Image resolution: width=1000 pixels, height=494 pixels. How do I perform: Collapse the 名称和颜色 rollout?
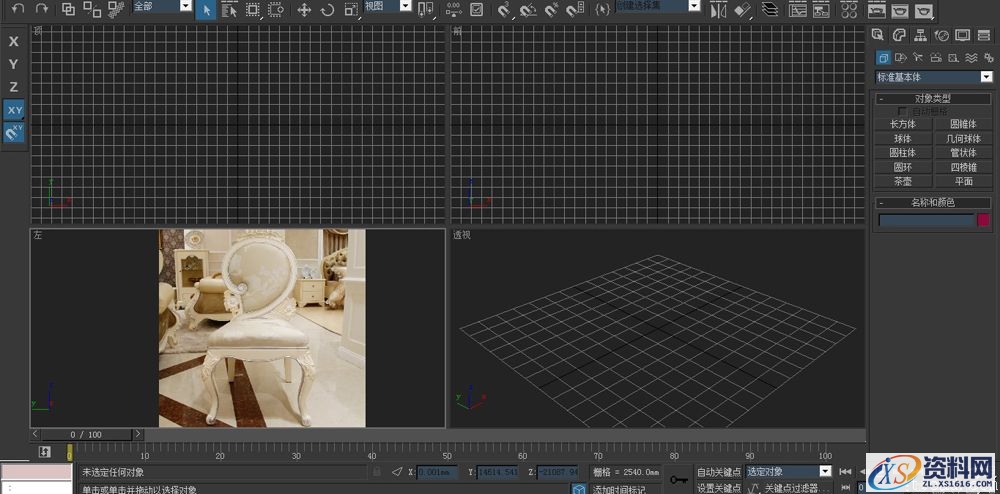[x=934, y=203]
